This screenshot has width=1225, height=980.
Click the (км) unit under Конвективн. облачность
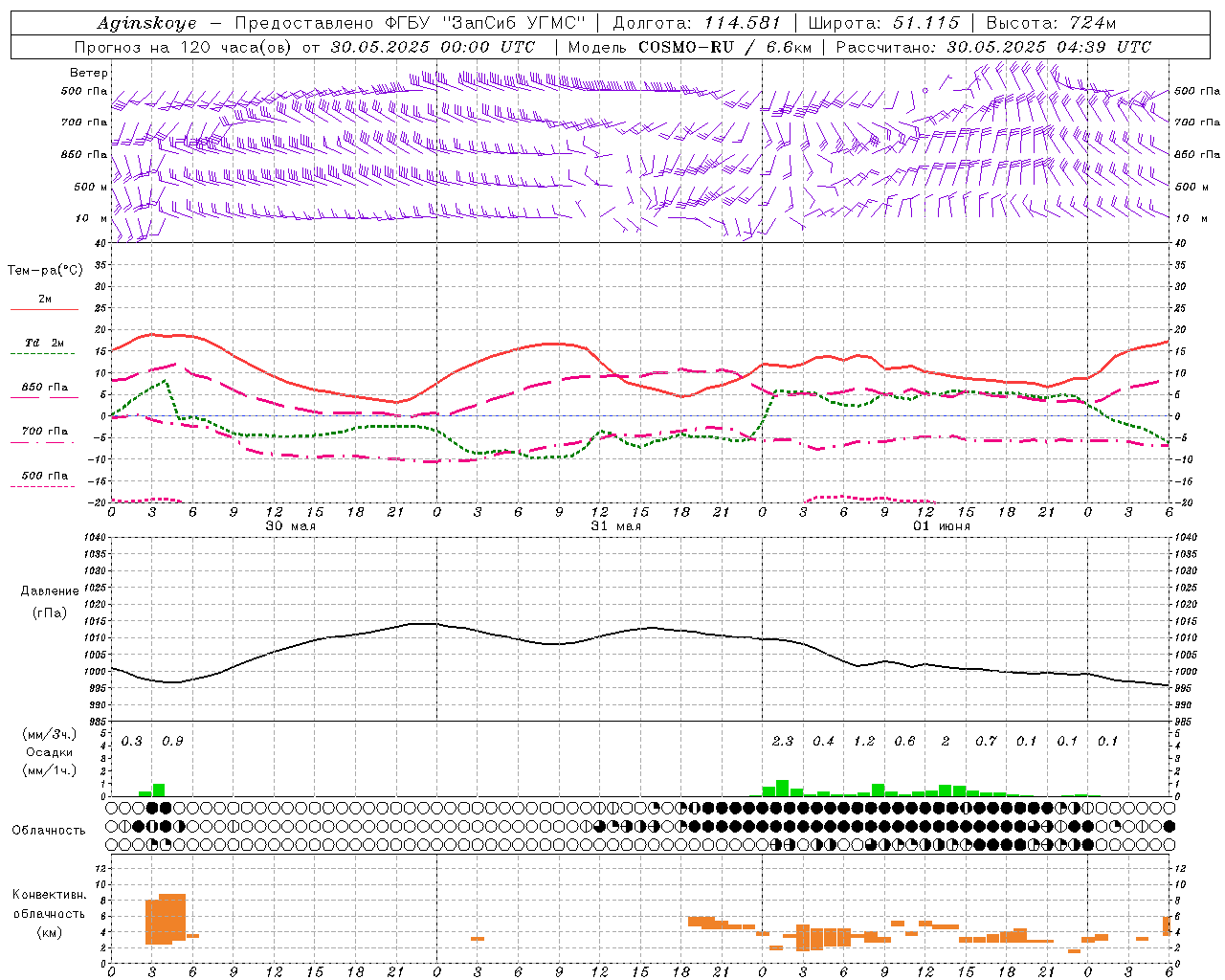[50, 933]
